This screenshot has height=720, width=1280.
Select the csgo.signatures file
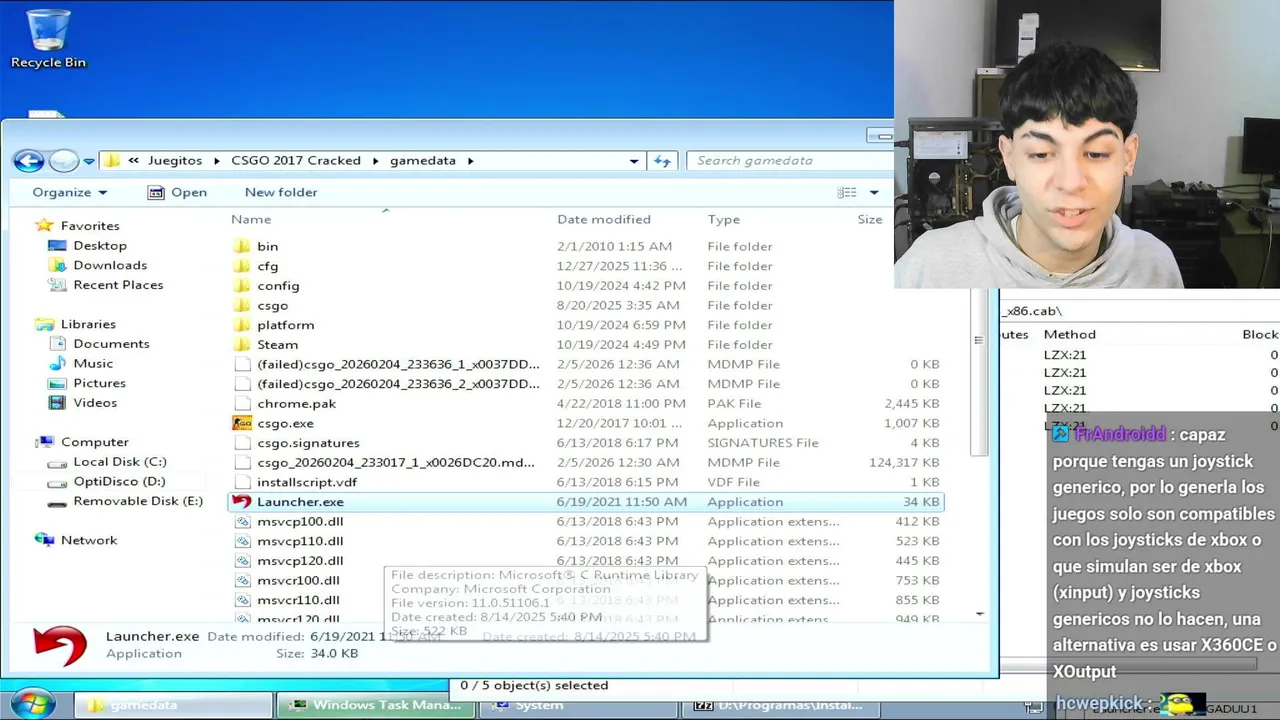pyautogui.click(x=308, y=443)
